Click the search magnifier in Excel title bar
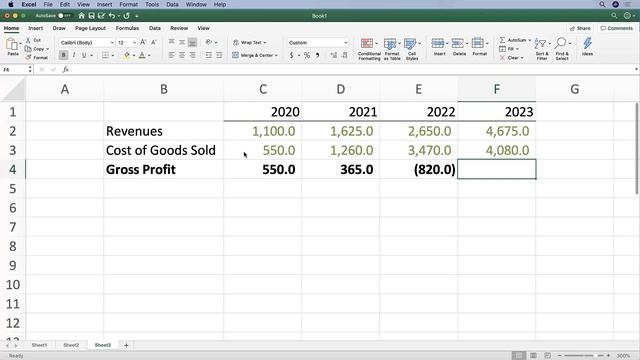 tap(614, 16)
